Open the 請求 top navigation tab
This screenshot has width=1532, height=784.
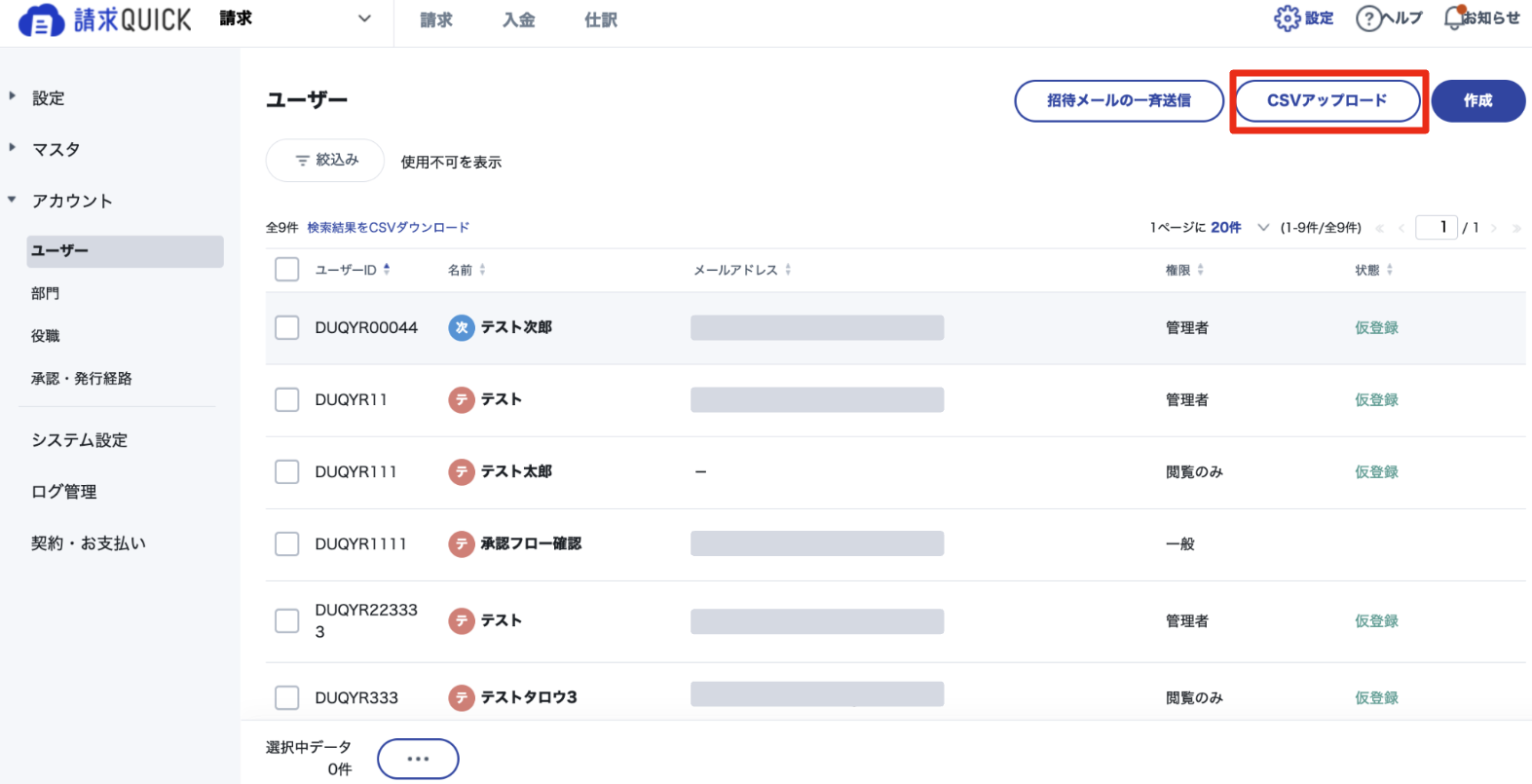[436, 20]
